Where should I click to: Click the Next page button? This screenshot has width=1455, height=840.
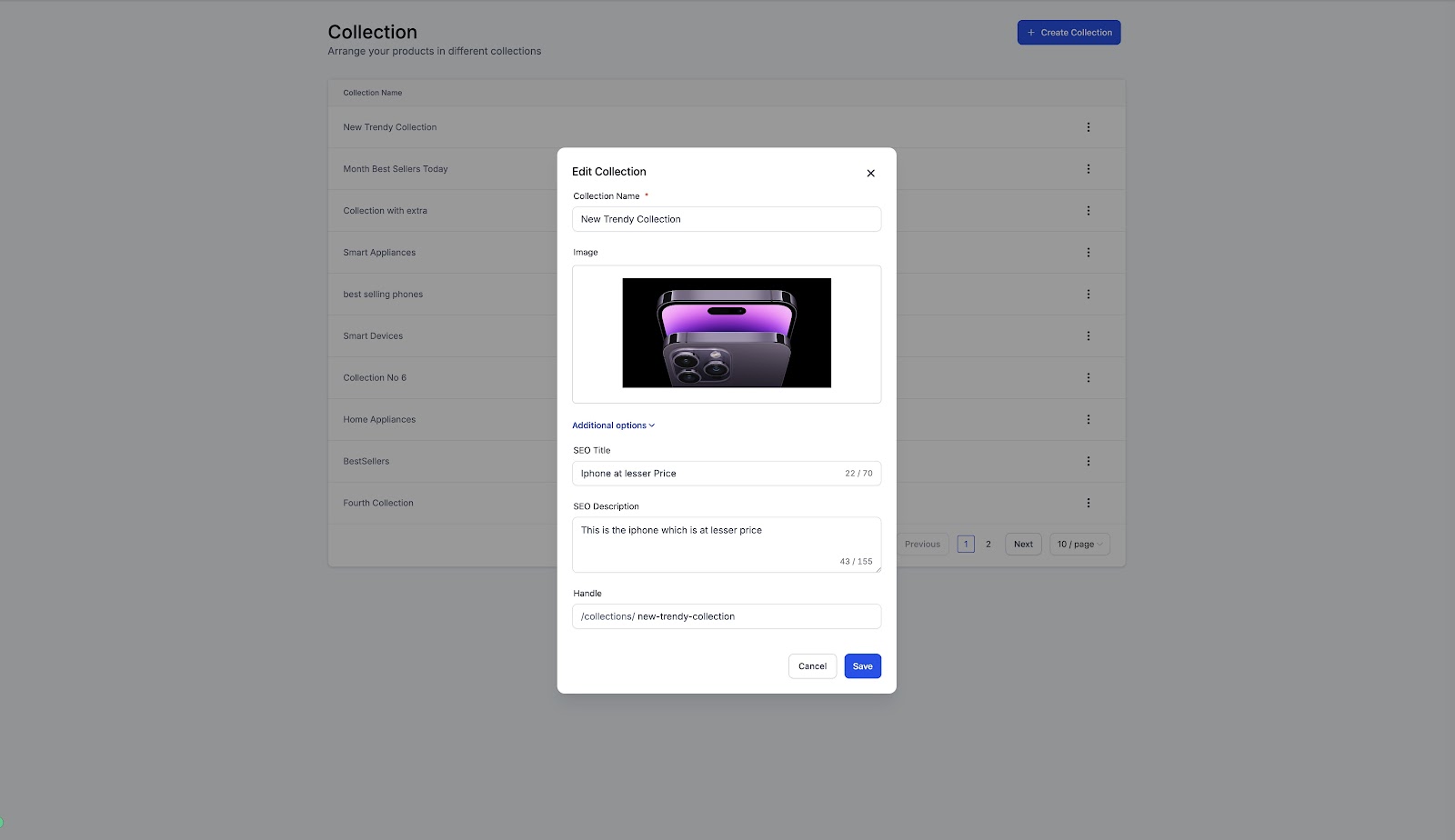(x=1023, y=545)
